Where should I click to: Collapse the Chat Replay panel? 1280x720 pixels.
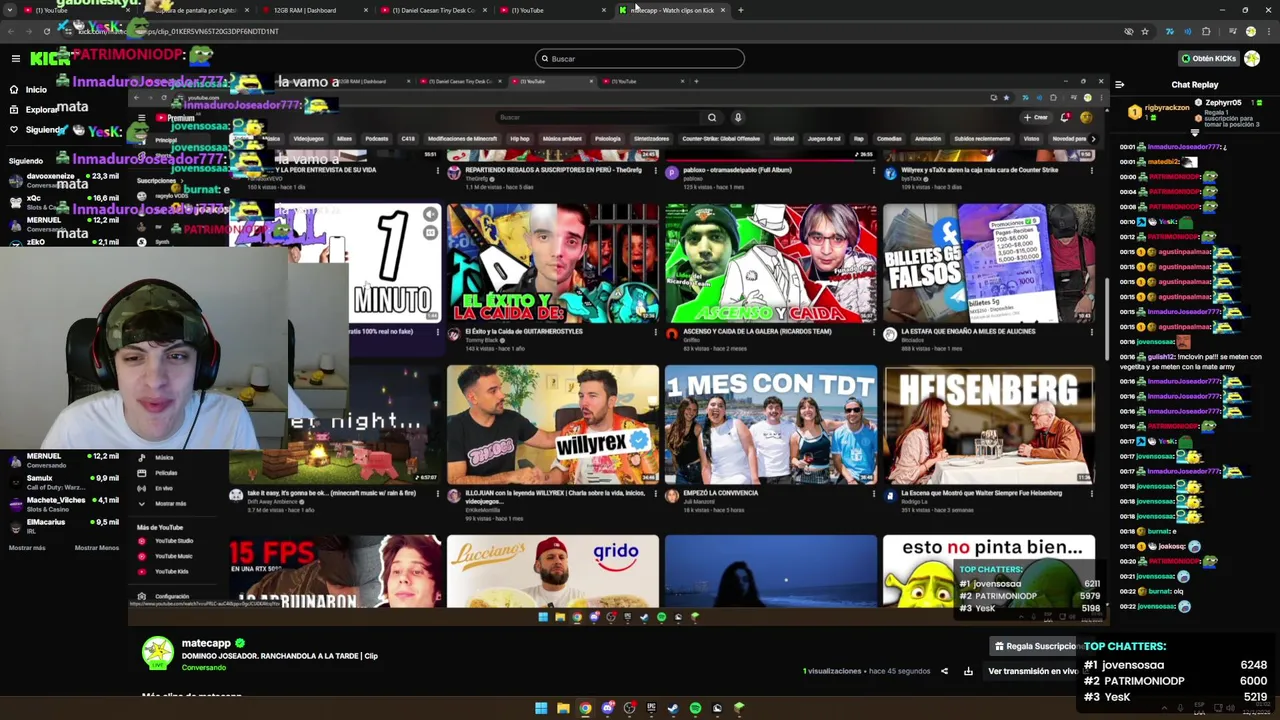click(x=1119, y=85)
